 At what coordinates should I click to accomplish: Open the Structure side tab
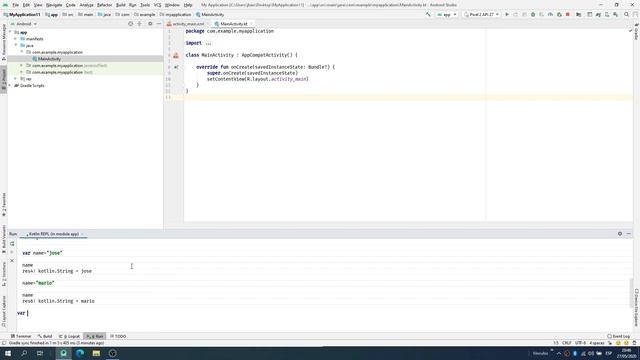click(4, 273)
